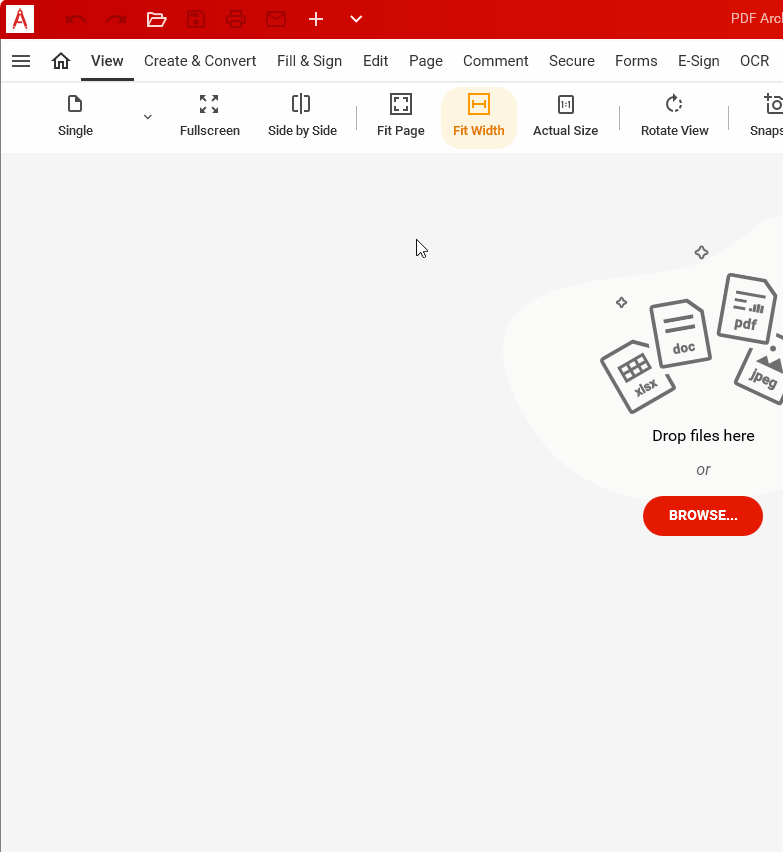Click the BROWSE... button
Screen dimensions: 783x852
tap(703, 516)
